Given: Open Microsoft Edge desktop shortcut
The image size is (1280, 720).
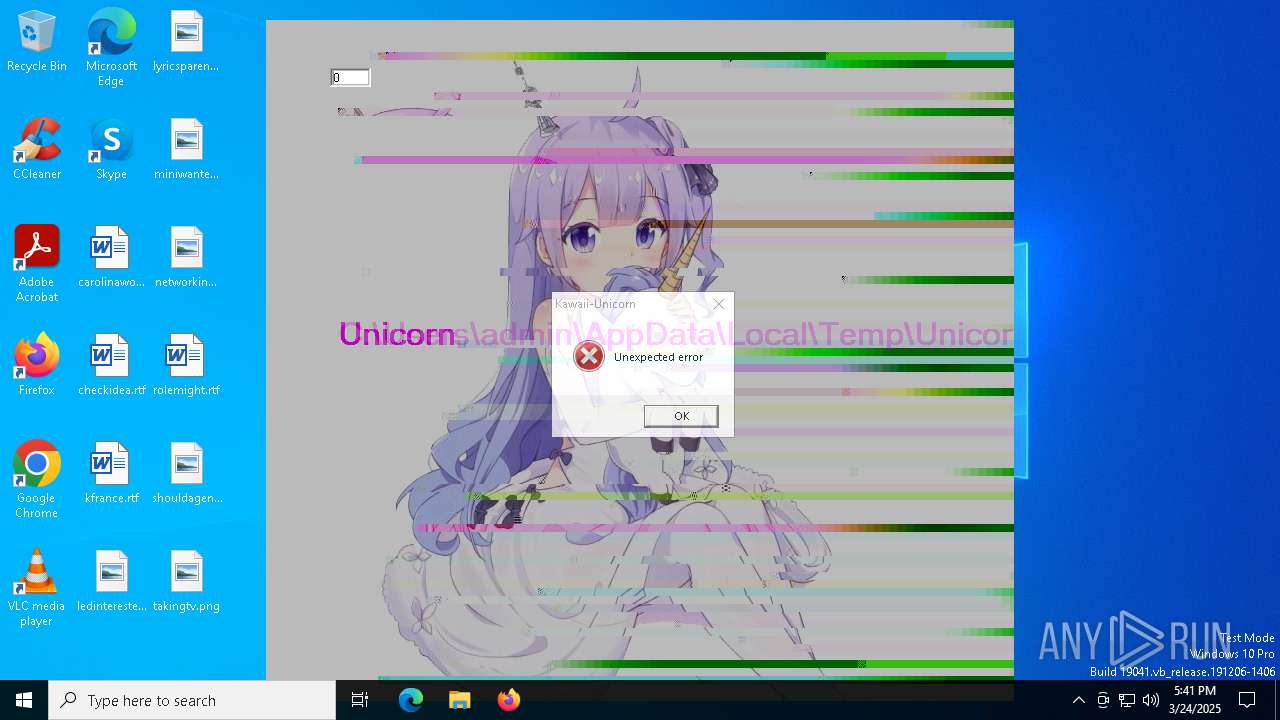Looking at the screenshot, I should click(x=111, y=48).
